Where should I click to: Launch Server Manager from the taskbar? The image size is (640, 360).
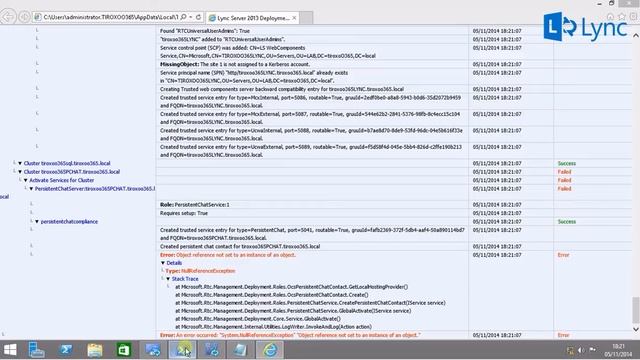click(x=36, y=350)
